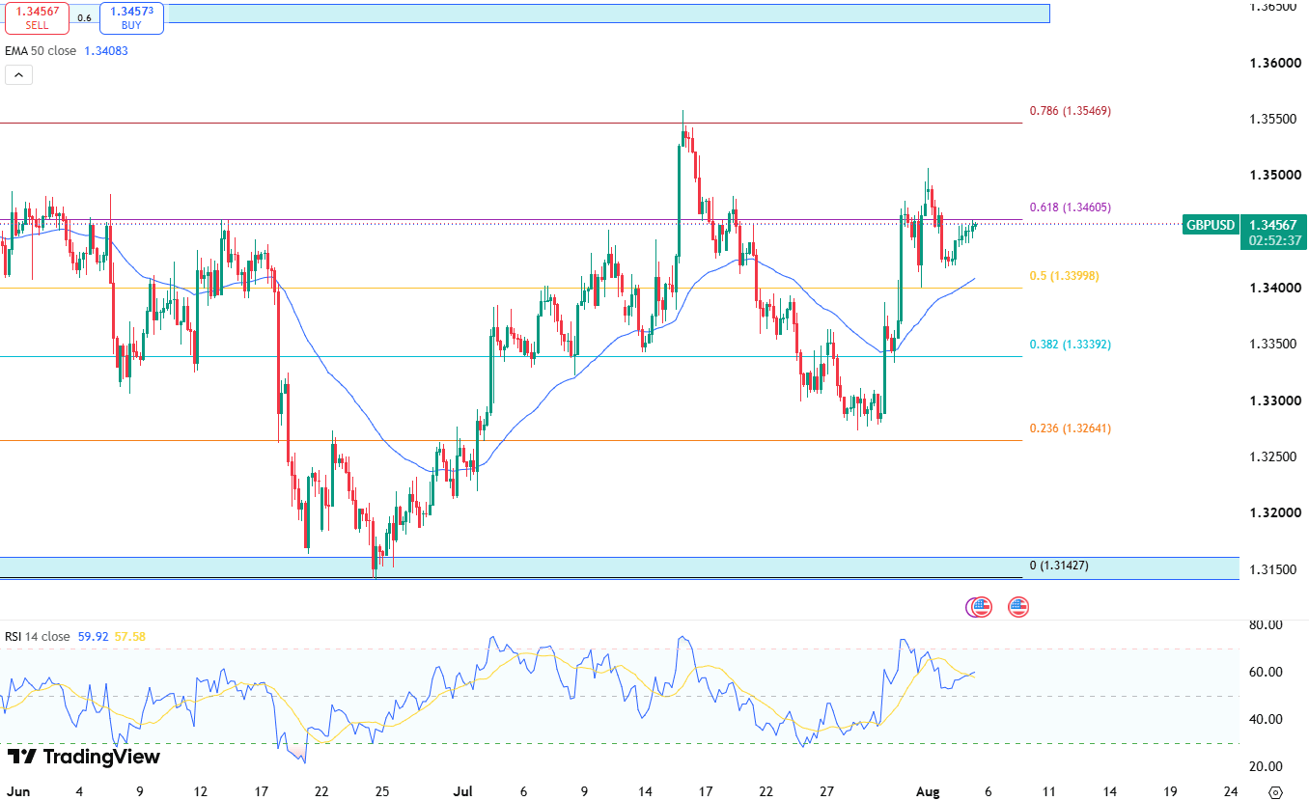1309x801 pixels.
Task: Click the 0.6 spread value between Sell and Buy
Action: [x=84, y=17]
